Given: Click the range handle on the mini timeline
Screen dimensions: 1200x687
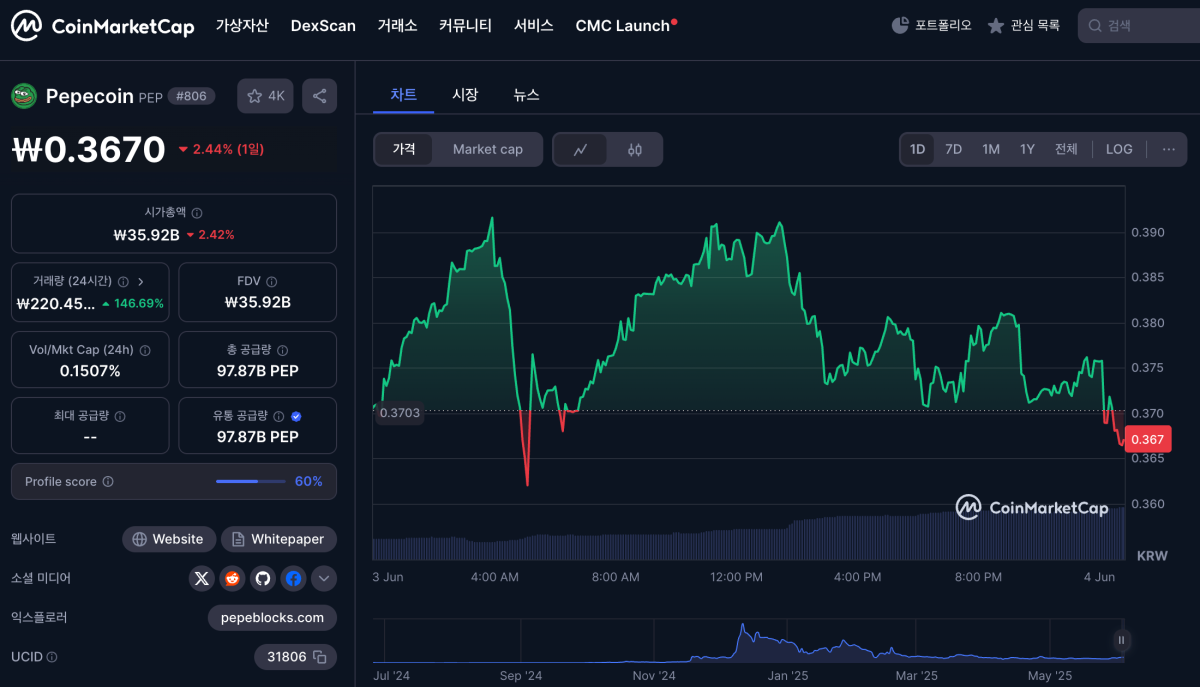Looking at the screenshot, I should click(x=1122, y=640).
